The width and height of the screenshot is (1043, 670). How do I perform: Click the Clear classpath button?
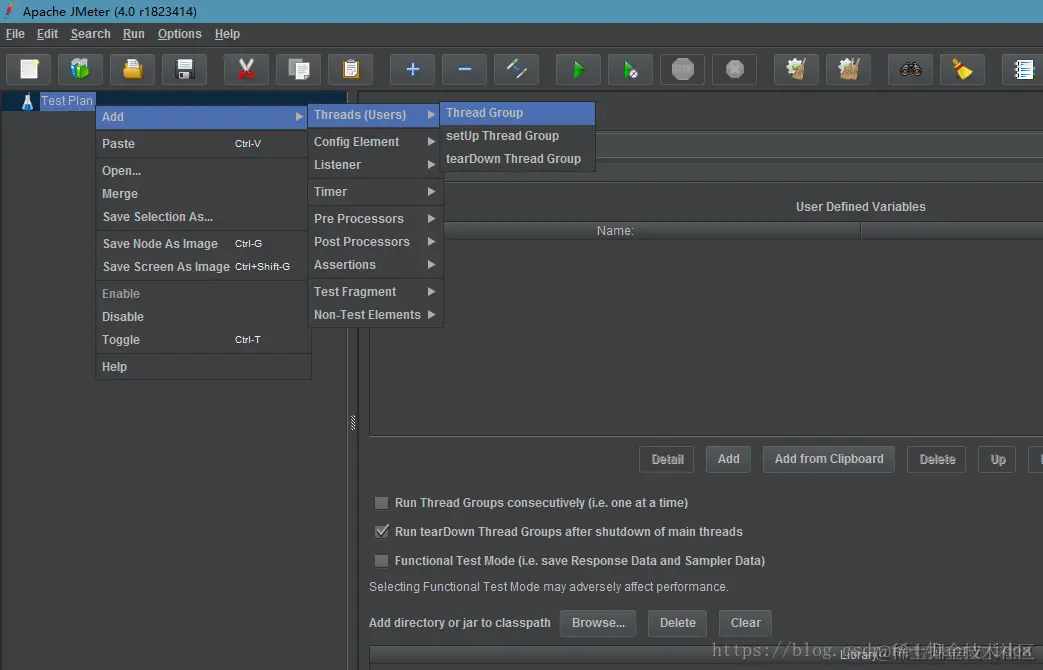(745, 623)
